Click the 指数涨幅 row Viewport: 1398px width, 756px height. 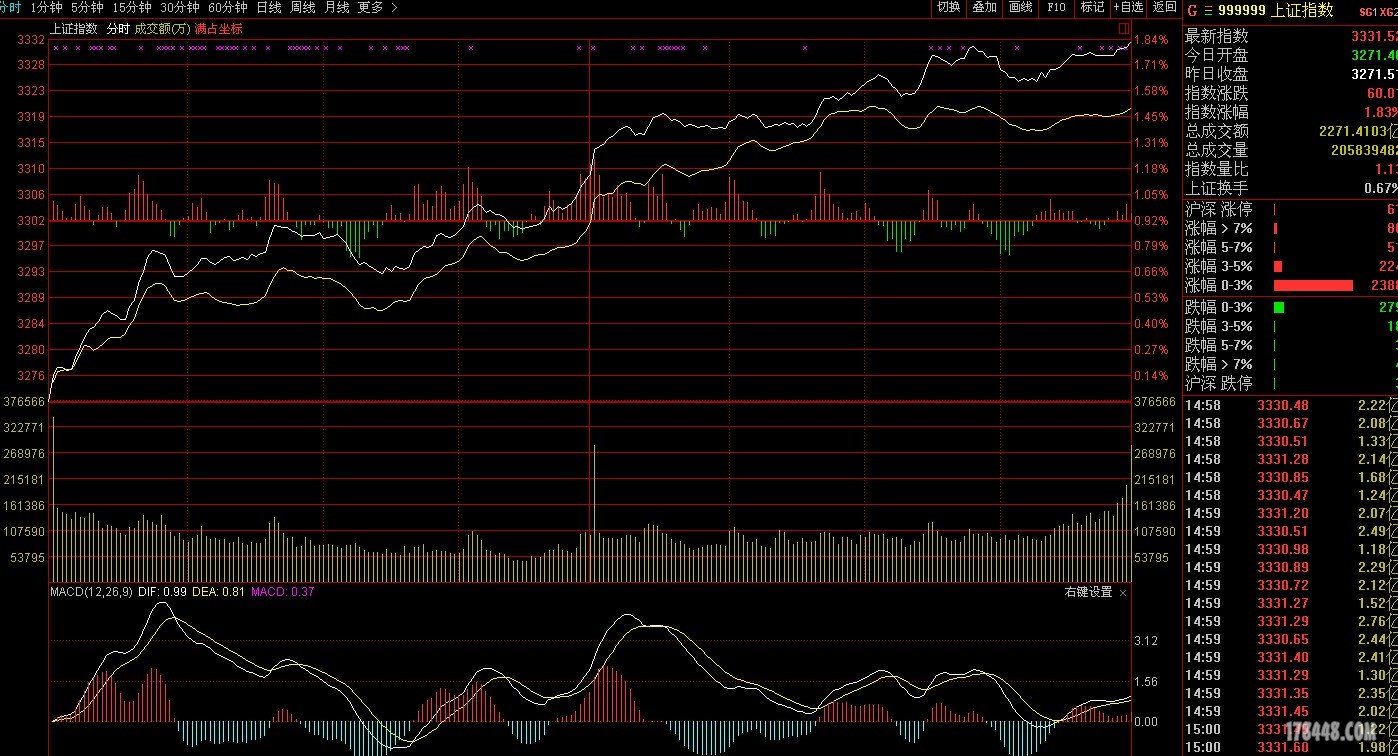tap(1291, 112)
